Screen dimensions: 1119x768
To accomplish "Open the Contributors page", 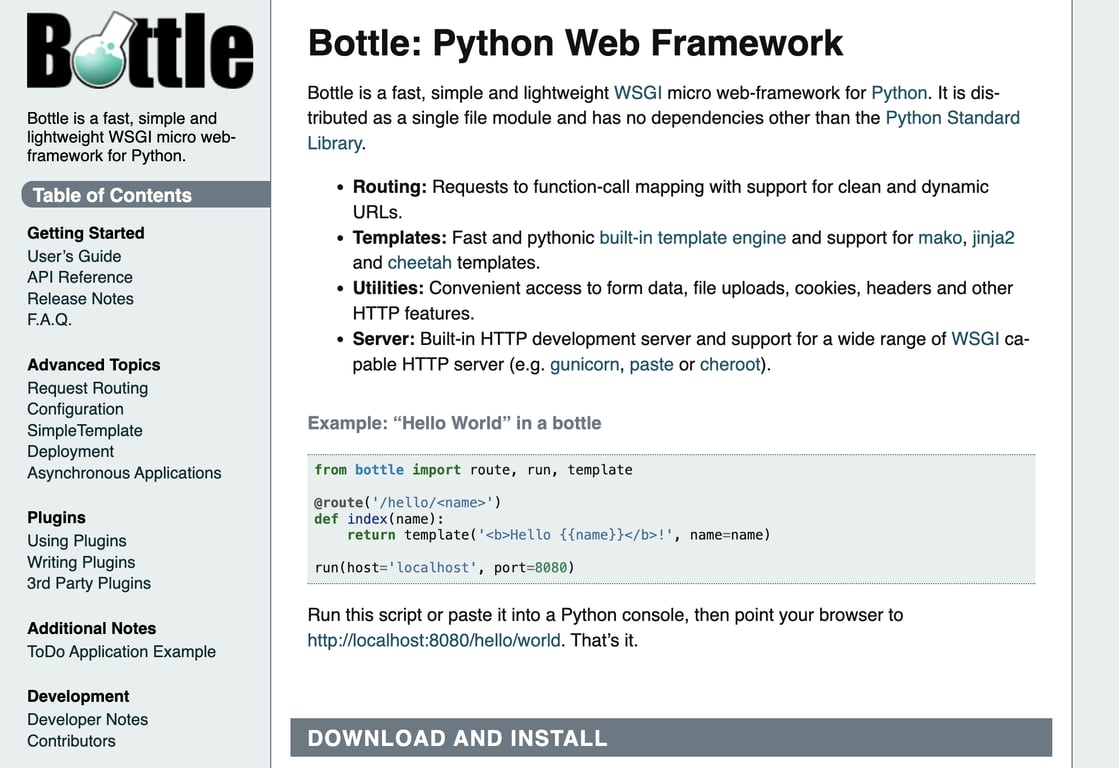I will [71, 741].
